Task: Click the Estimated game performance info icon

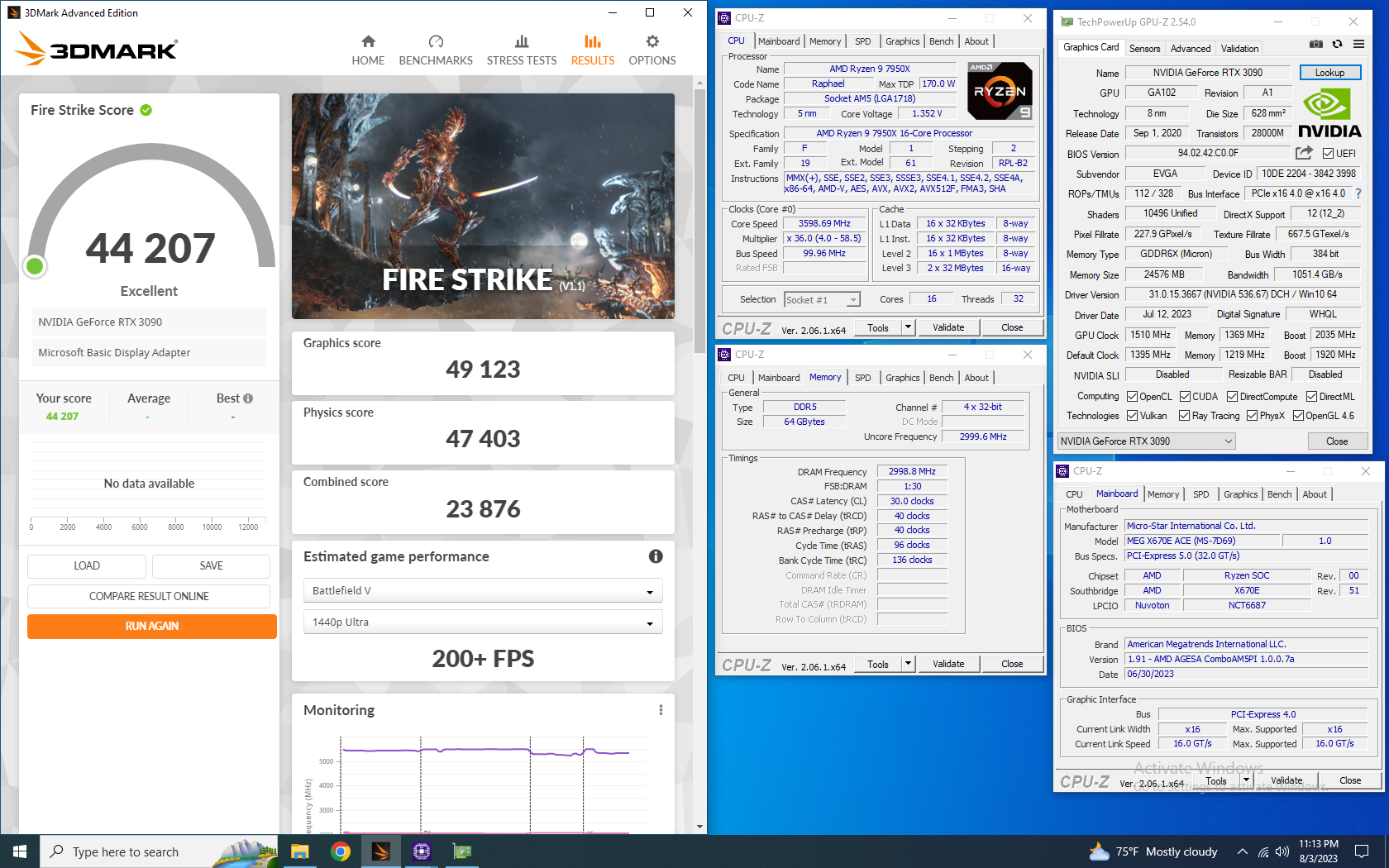Action: tap(656, 556)
